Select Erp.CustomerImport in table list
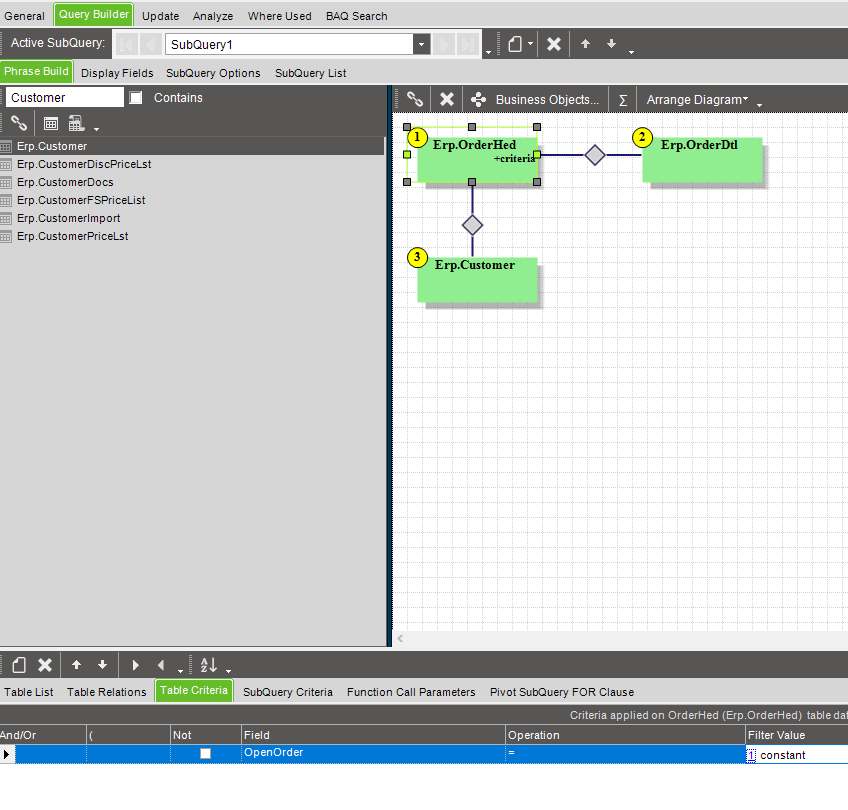The width and height of the screenshot is (848, 810). coord(69,218)
